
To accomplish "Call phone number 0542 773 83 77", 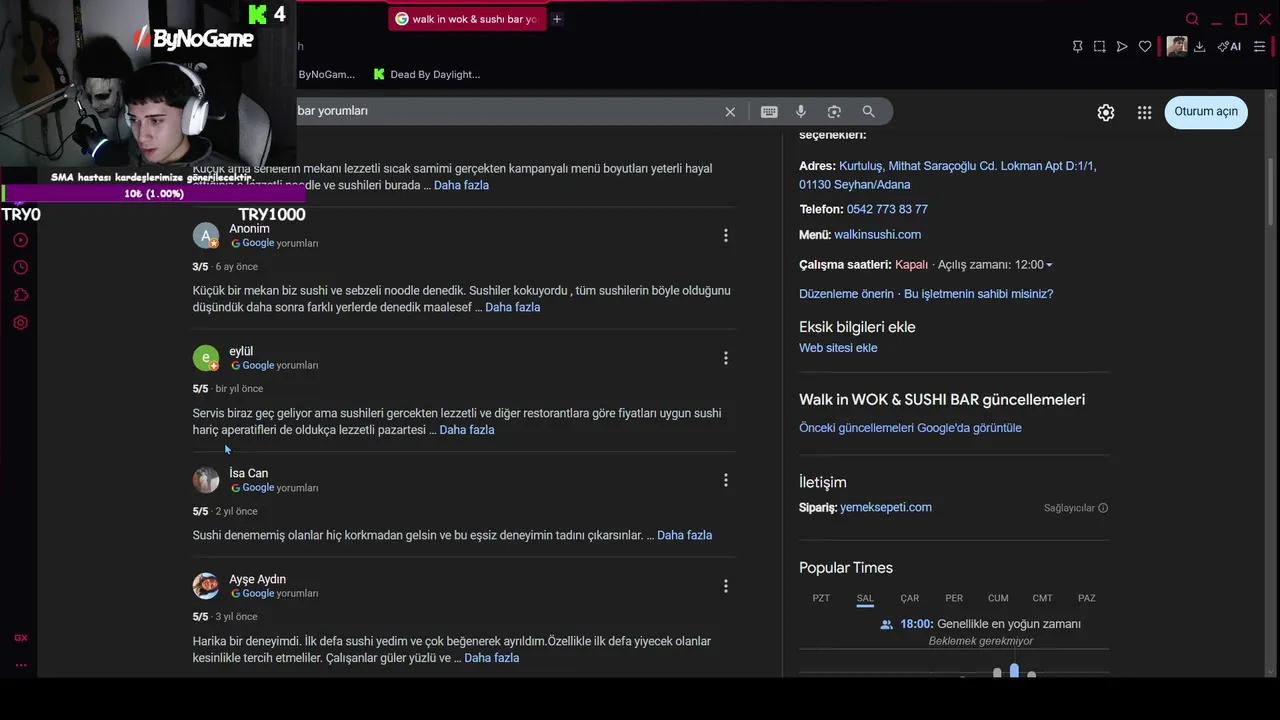I will coord(887,209).
